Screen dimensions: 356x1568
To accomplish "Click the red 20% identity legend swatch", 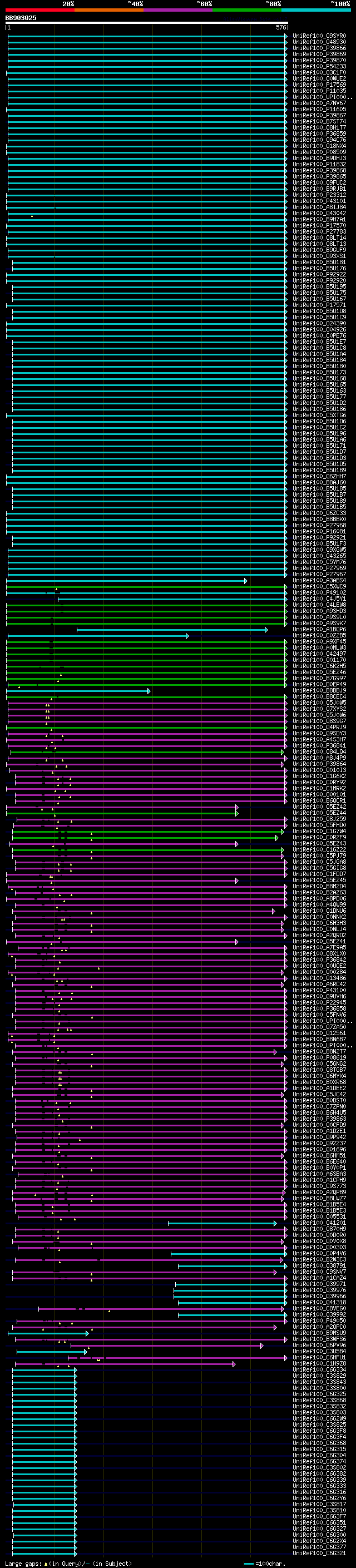I will pos(39,10).
